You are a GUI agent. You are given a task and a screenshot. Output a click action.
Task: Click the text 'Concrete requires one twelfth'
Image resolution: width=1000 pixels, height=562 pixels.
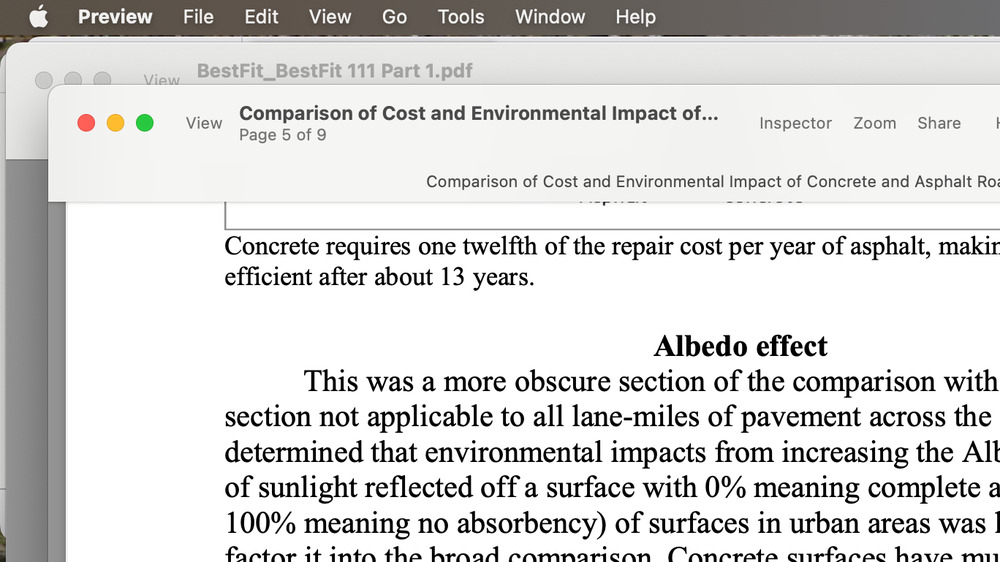tap(381, 246)
